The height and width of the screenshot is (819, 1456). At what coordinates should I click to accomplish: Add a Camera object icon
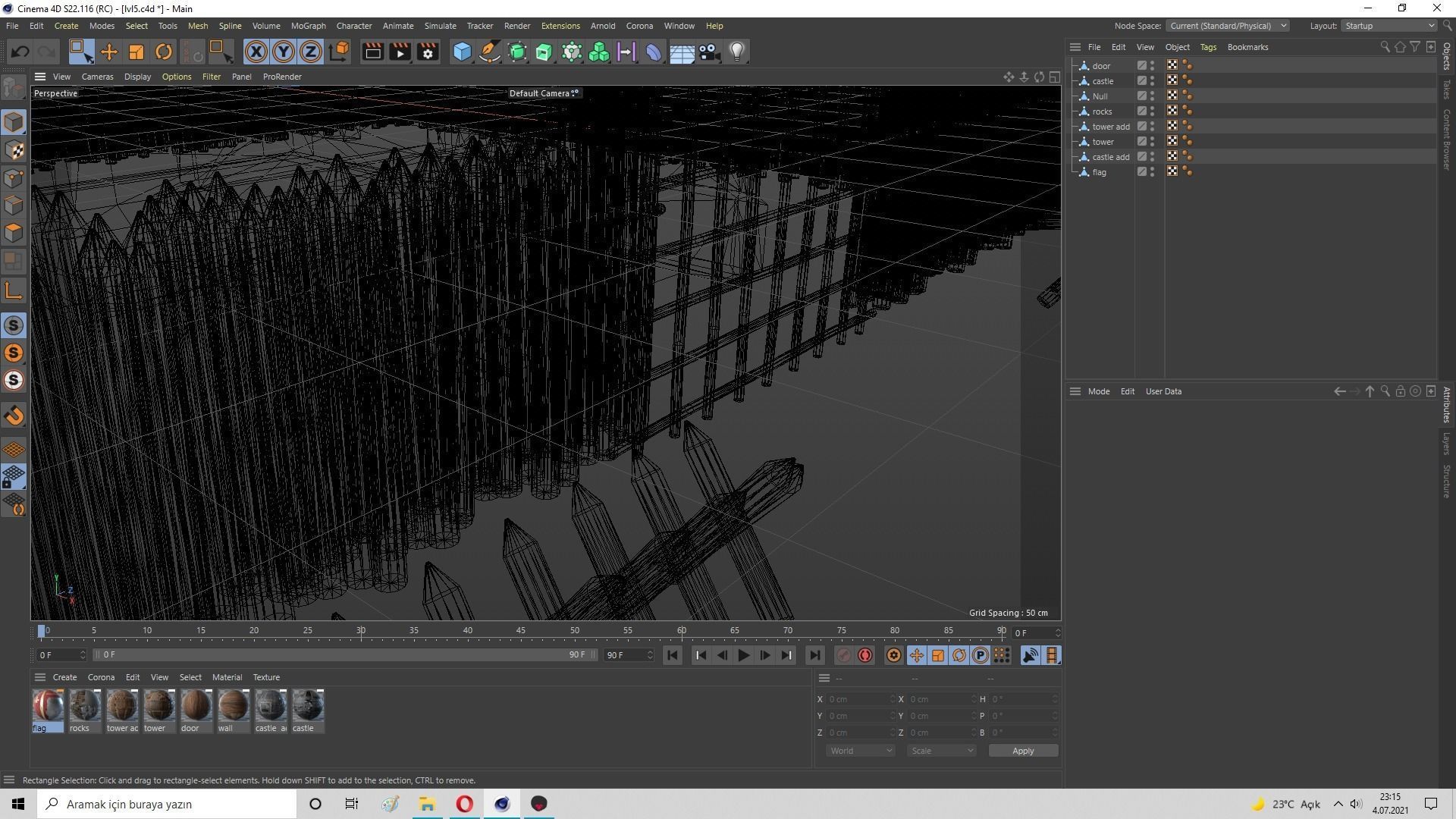(x=710, y=52)
